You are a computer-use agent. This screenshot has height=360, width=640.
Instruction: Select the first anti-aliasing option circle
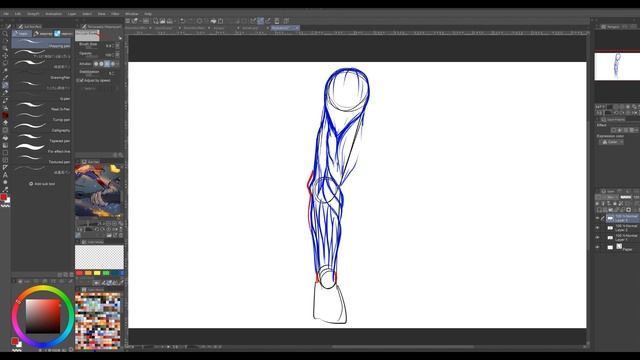(x=96, y=64)
